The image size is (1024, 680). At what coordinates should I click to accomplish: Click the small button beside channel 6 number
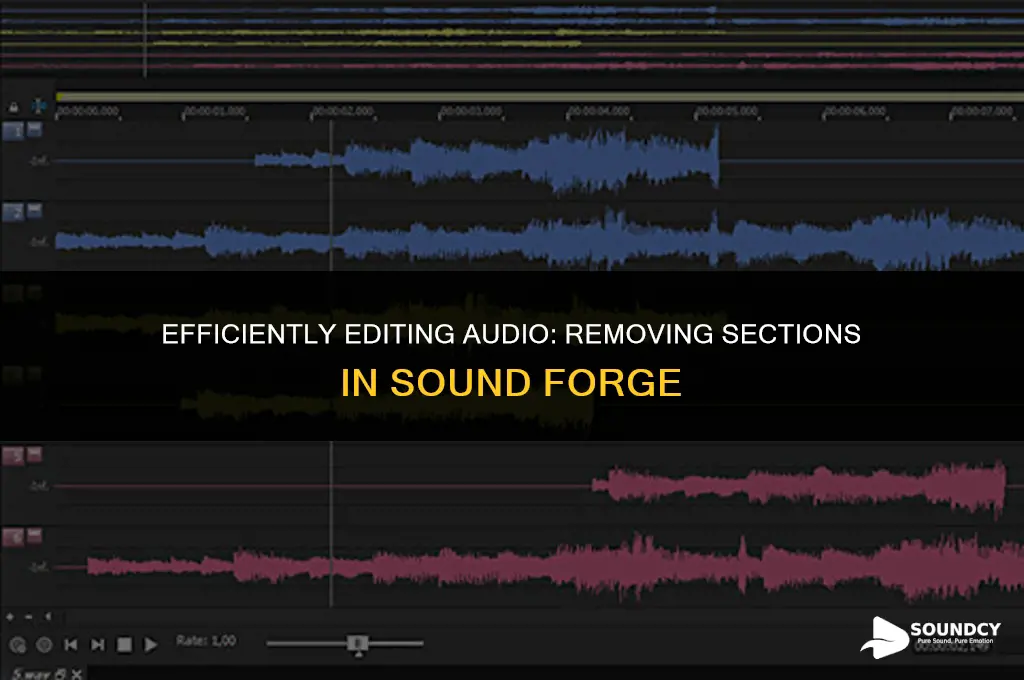(x=35, y=535)
